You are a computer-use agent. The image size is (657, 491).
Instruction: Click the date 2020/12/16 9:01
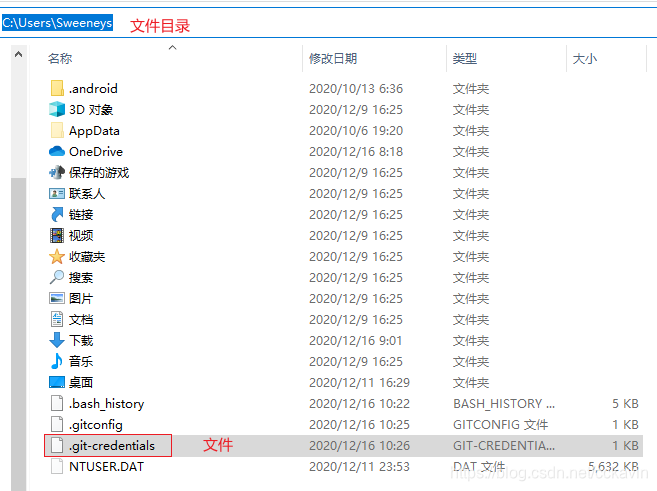point(355,340)
